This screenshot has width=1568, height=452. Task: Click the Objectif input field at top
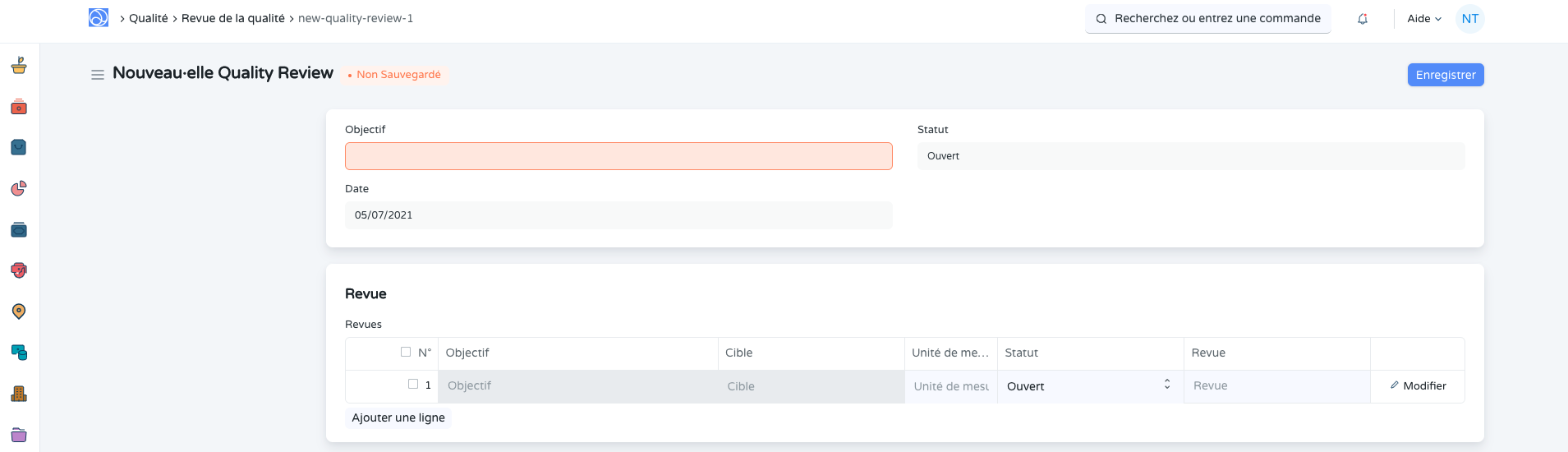[x=618, y=156]
